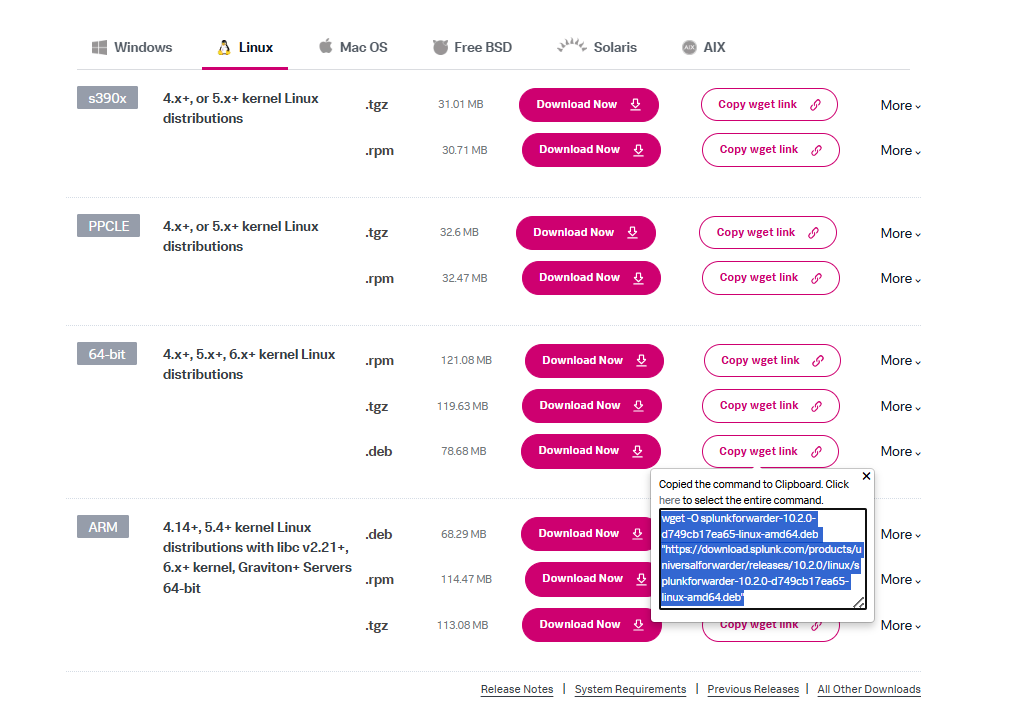This screenshot has height=725, width=1013.
Task: Click inside the wget command text box
Action: coord(762,558)
